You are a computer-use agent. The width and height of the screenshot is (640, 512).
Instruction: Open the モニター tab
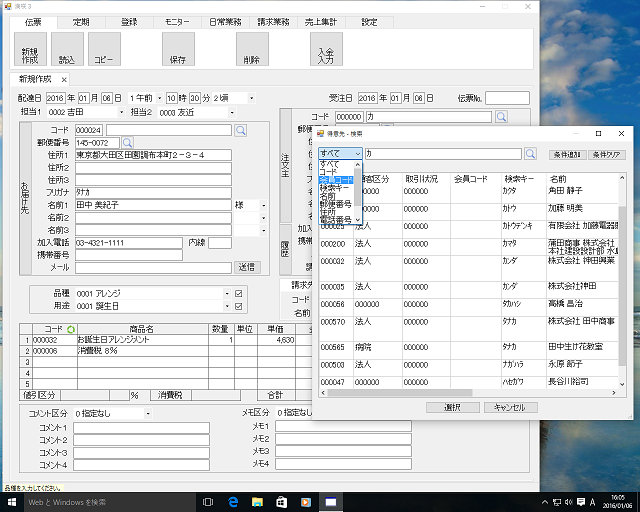click(x=177, y=22)
